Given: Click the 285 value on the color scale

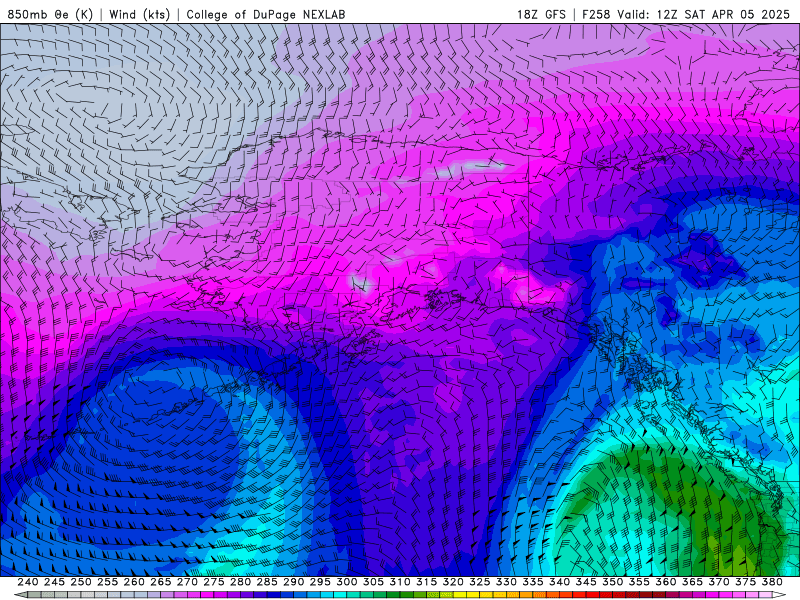Looking at the screenshot, I should (267, 582).
